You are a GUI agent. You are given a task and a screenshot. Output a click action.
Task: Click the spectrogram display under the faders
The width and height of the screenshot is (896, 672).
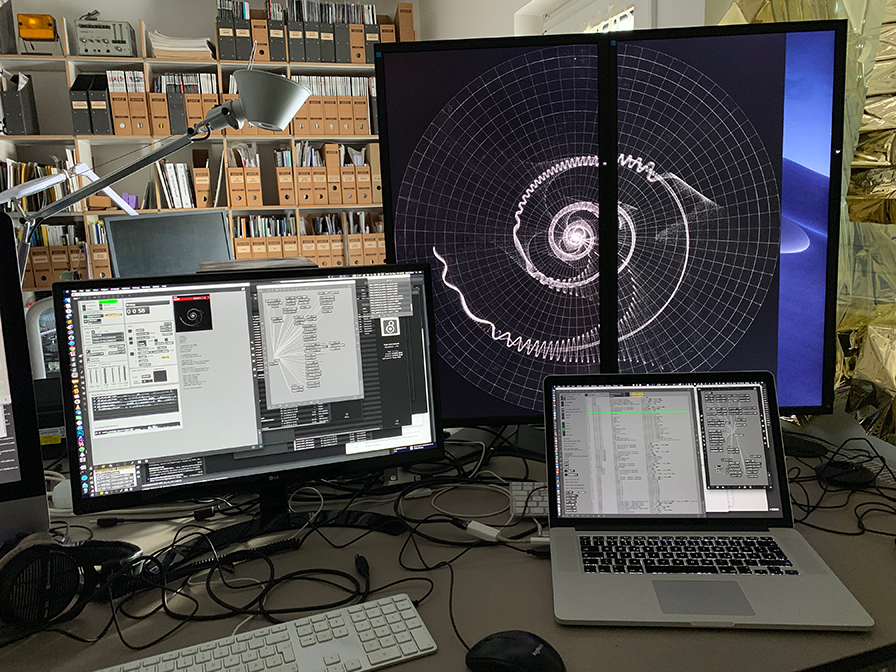[x=135, y=405]
